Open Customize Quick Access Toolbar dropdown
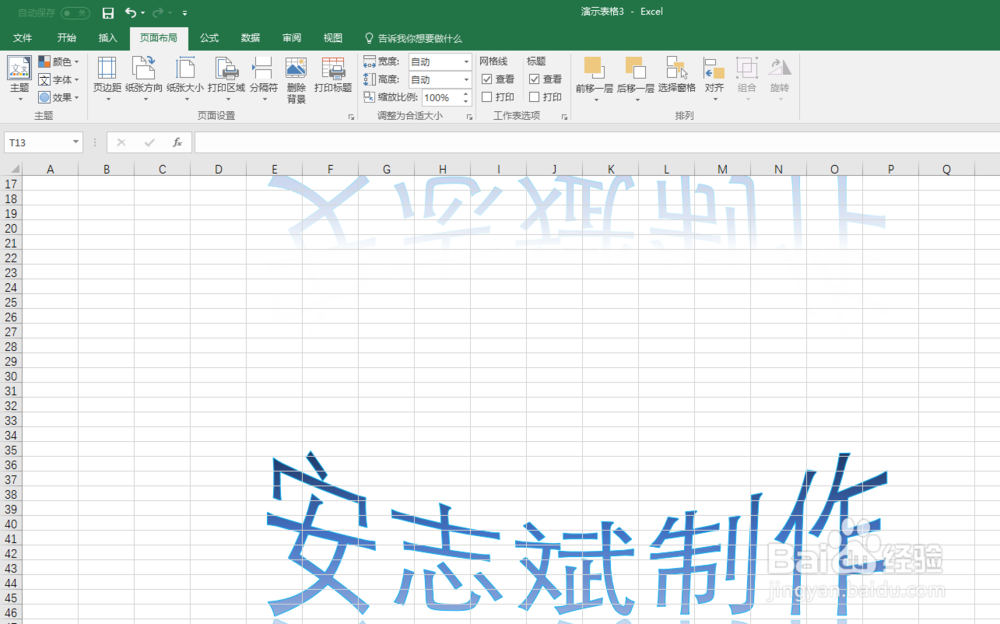Viewport: 1000px width, 624px height. pos(185,13)
